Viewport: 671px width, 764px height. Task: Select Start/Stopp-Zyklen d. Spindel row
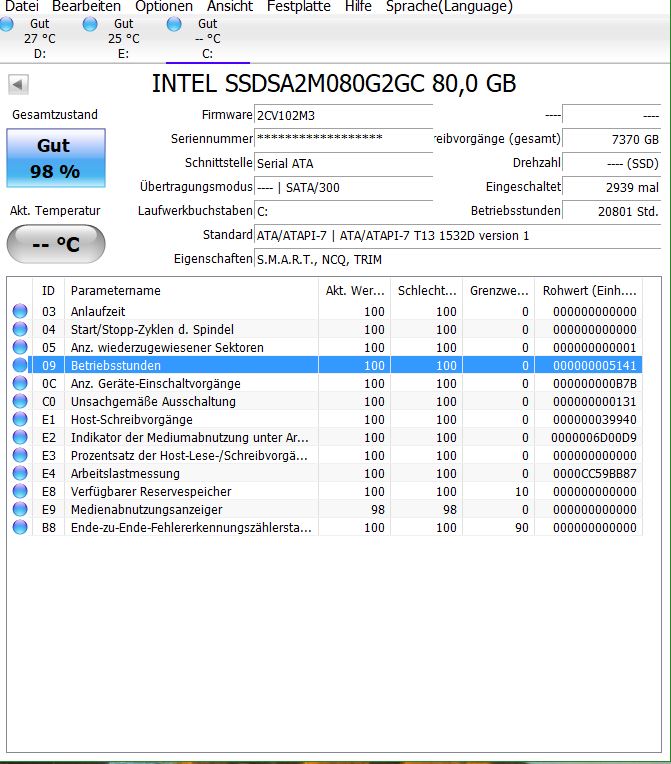326,329
